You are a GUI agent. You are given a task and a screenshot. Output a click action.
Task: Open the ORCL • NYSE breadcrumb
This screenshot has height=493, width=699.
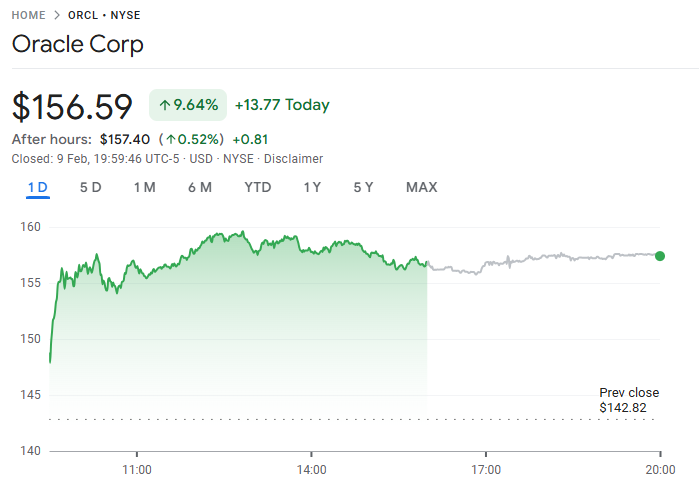tap(104, 15)
